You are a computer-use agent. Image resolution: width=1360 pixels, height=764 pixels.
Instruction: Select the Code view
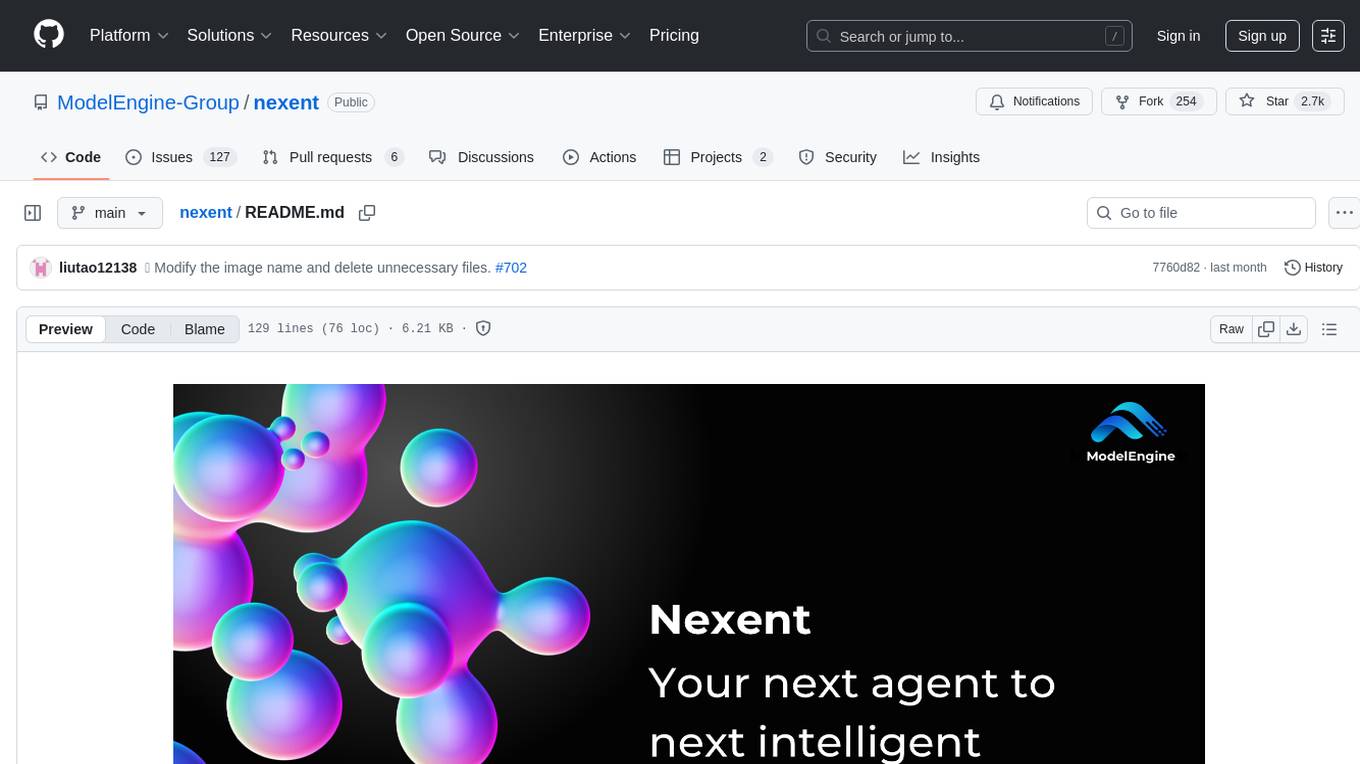(x=138, y=329)
